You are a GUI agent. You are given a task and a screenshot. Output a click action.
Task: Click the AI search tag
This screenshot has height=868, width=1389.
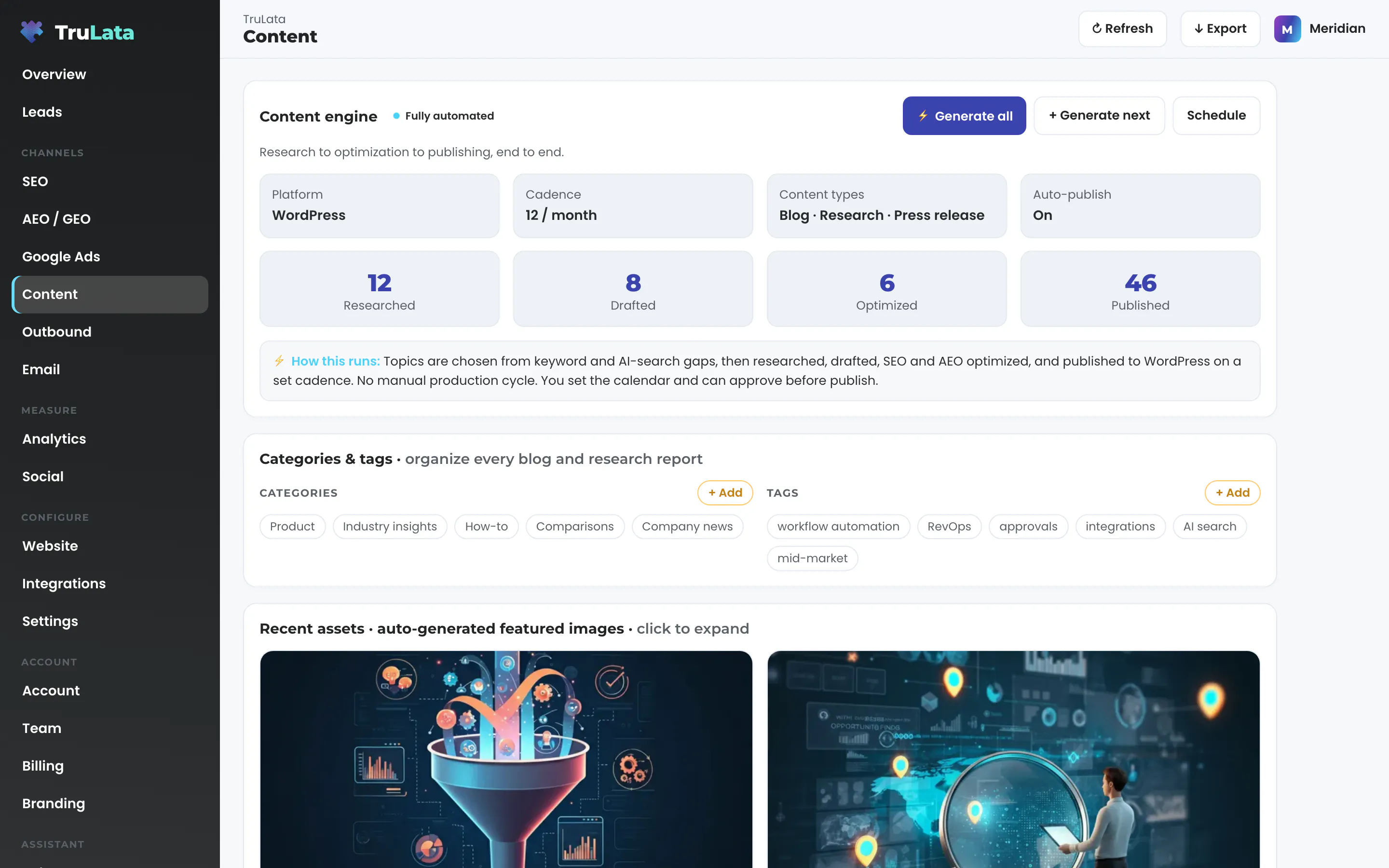(x=1210, y=527)
